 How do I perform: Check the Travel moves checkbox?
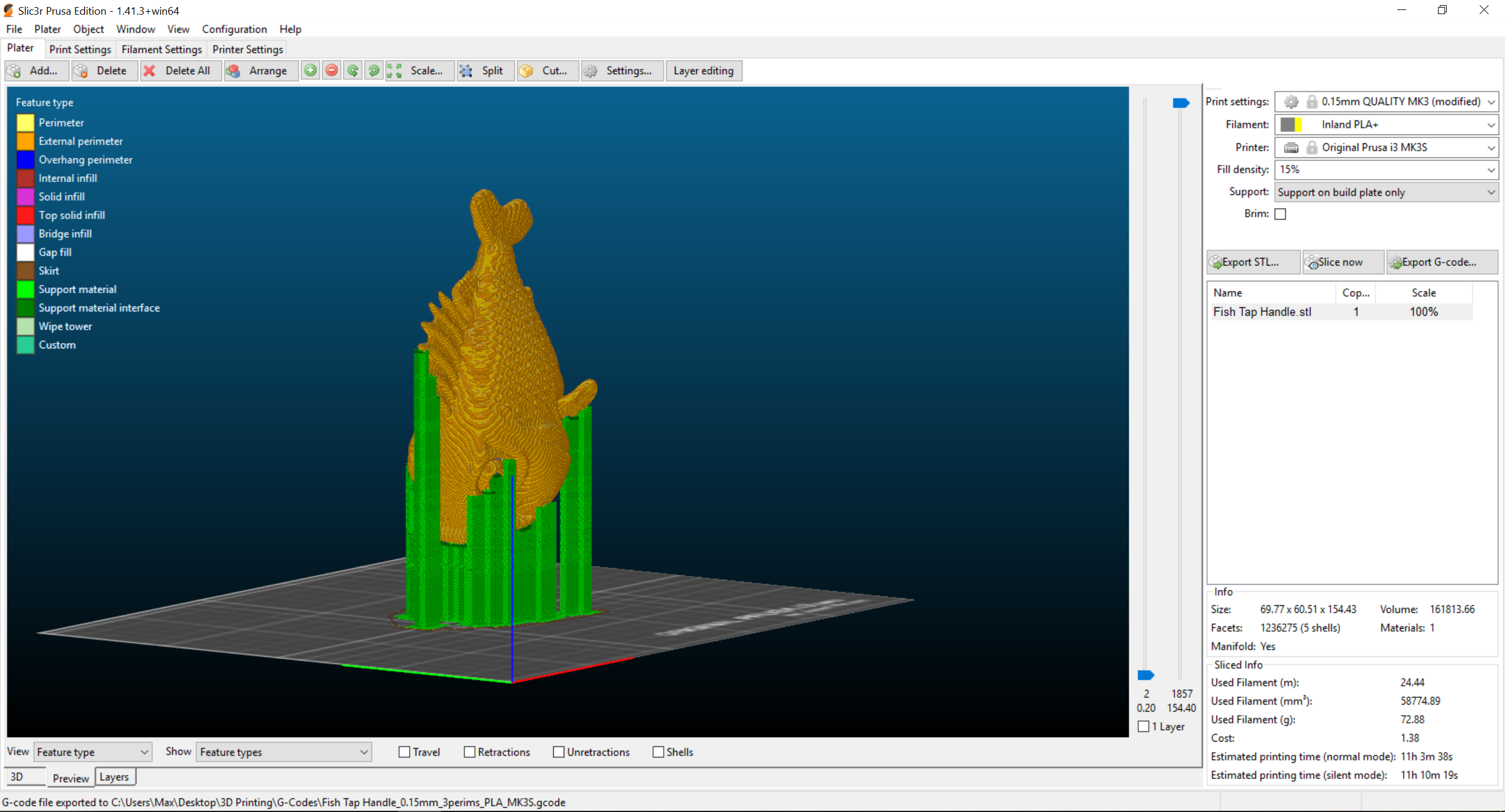(404, 752)
